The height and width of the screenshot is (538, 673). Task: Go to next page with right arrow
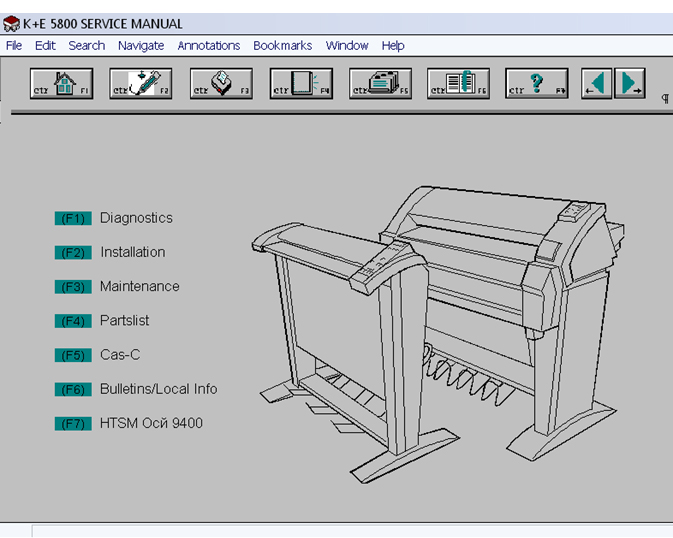[630, 83]
